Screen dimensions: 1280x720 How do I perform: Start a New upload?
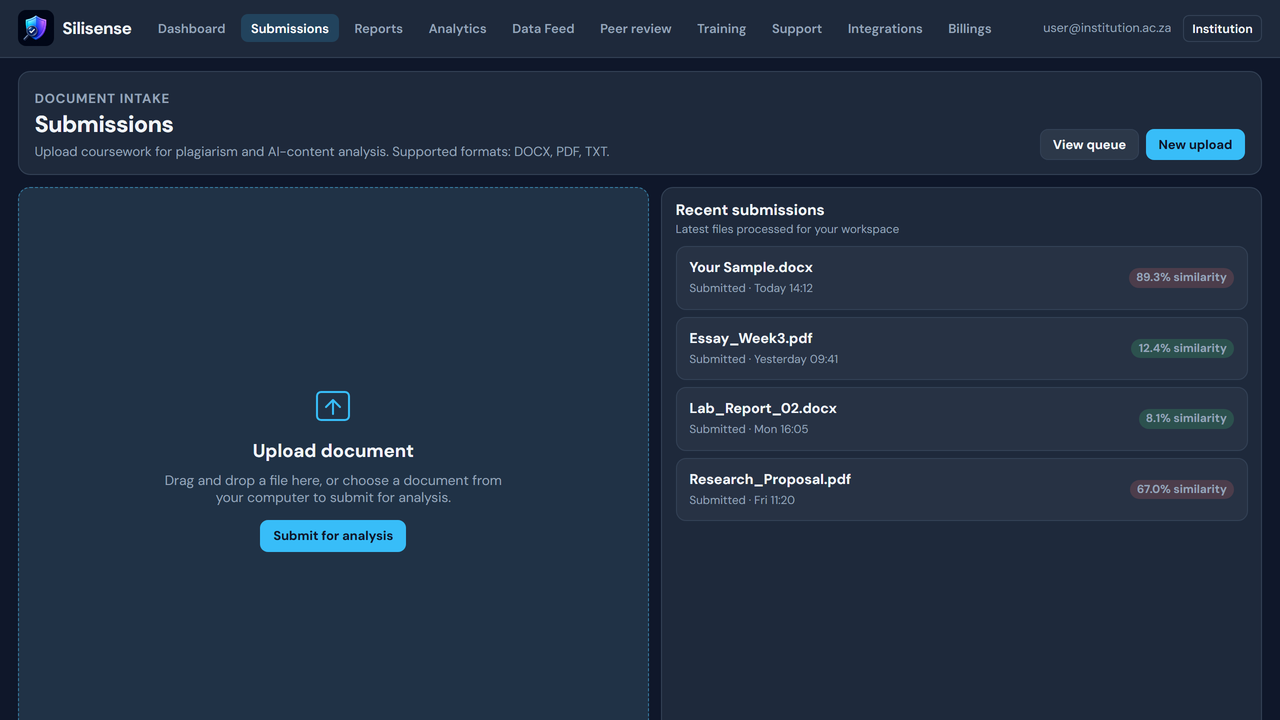click(1195, 144)
